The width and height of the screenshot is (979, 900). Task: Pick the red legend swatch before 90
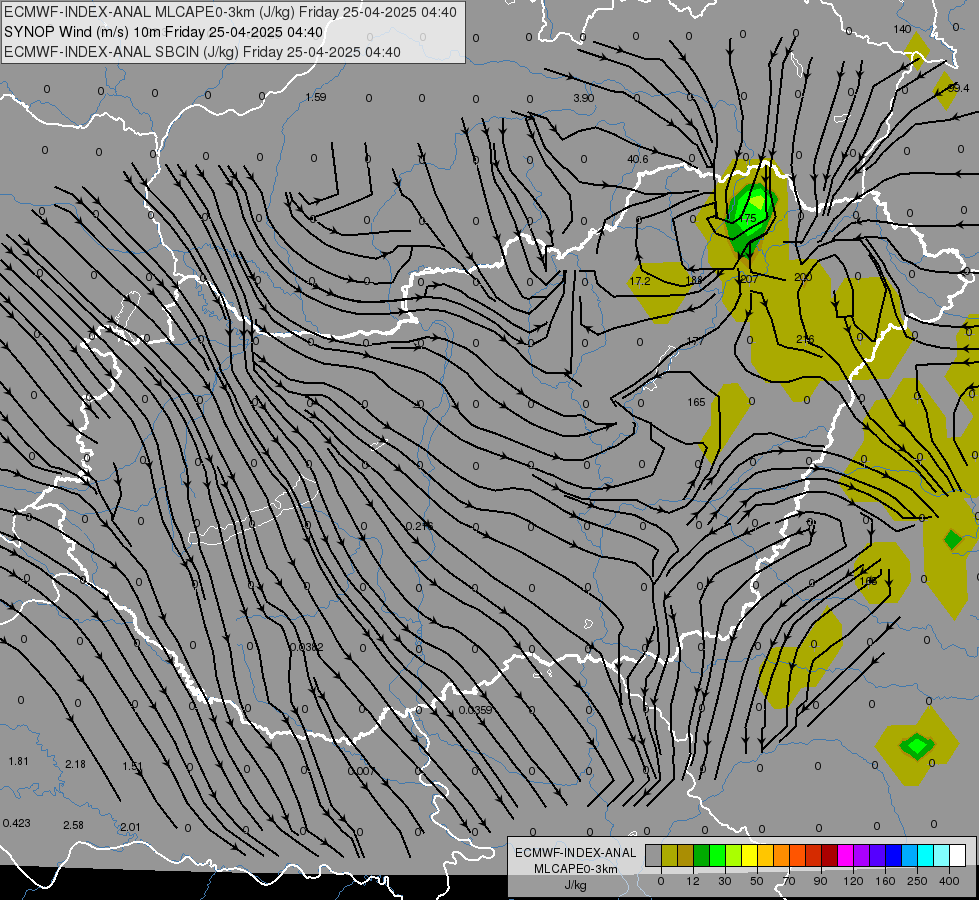tap(813, 855)
